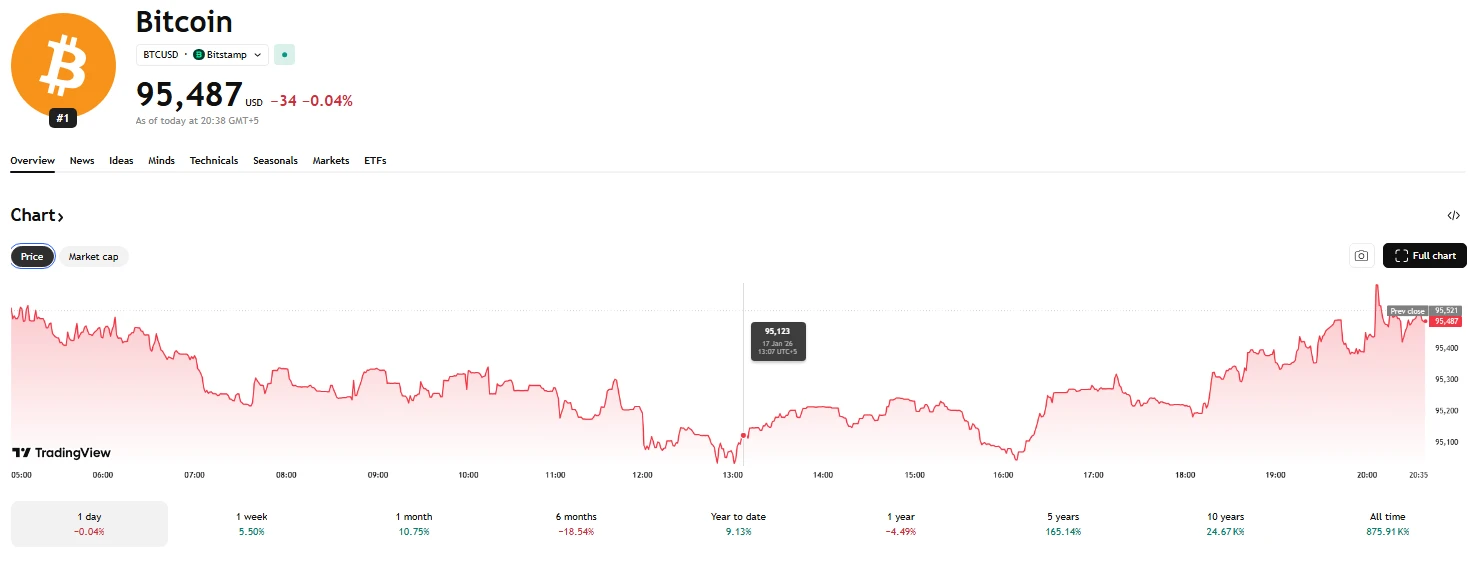Click the green market status dot
The image size is (1482, 587).
point(284,55)
